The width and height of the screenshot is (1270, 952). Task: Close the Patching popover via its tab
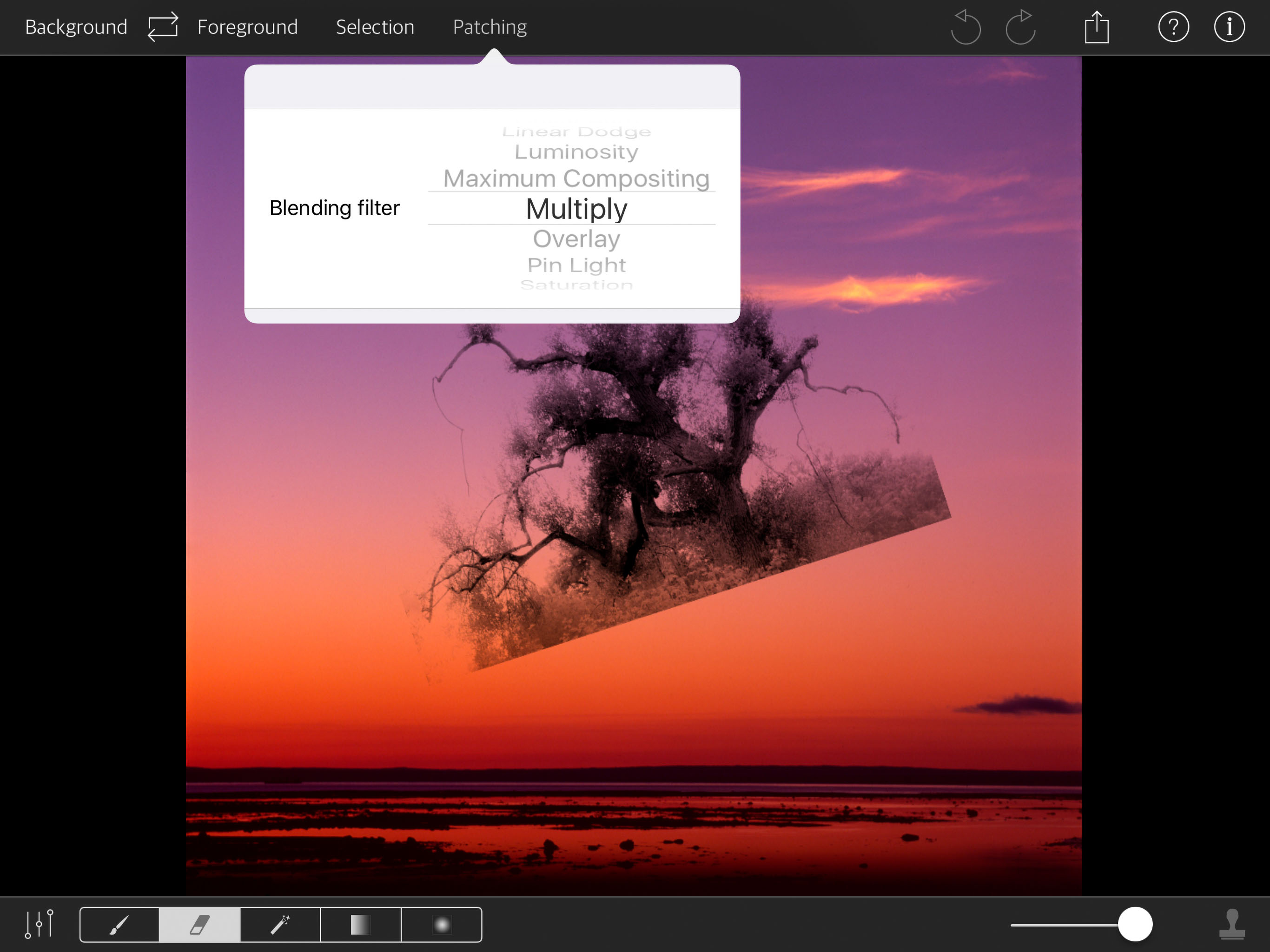(x=490, y=27)
